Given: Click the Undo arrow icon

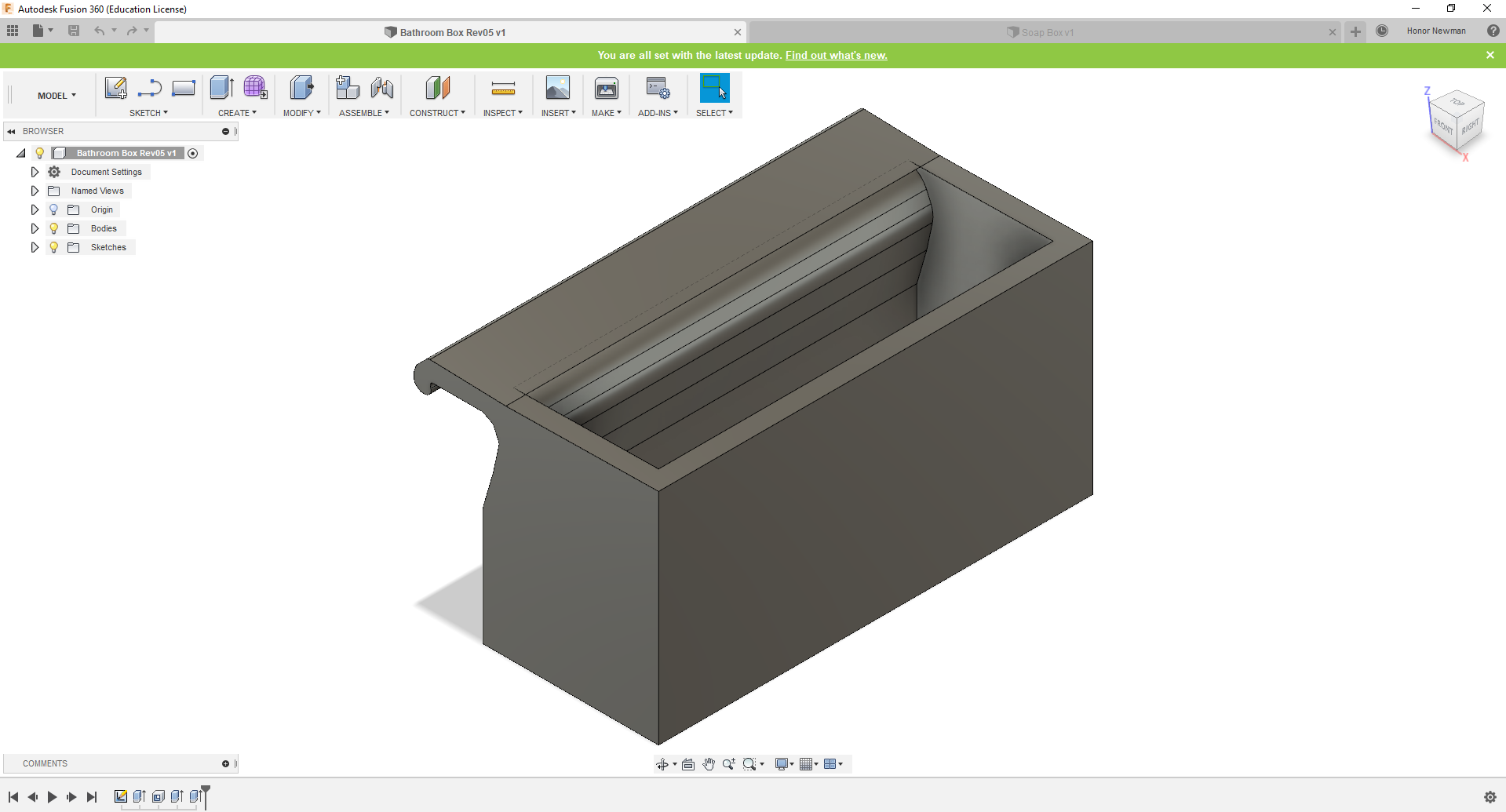Looking at the screenshot, I should pyautogui.click(x=99, y=31).
